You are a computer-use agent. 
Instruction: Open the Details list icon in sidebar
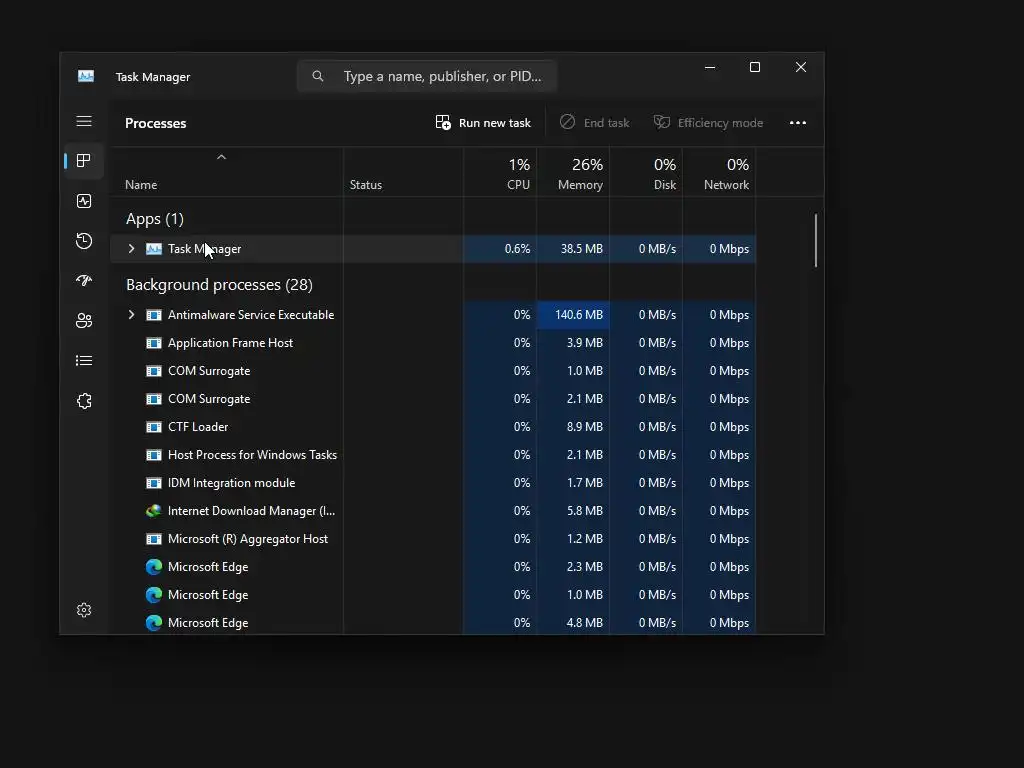[x=84, y=360]
